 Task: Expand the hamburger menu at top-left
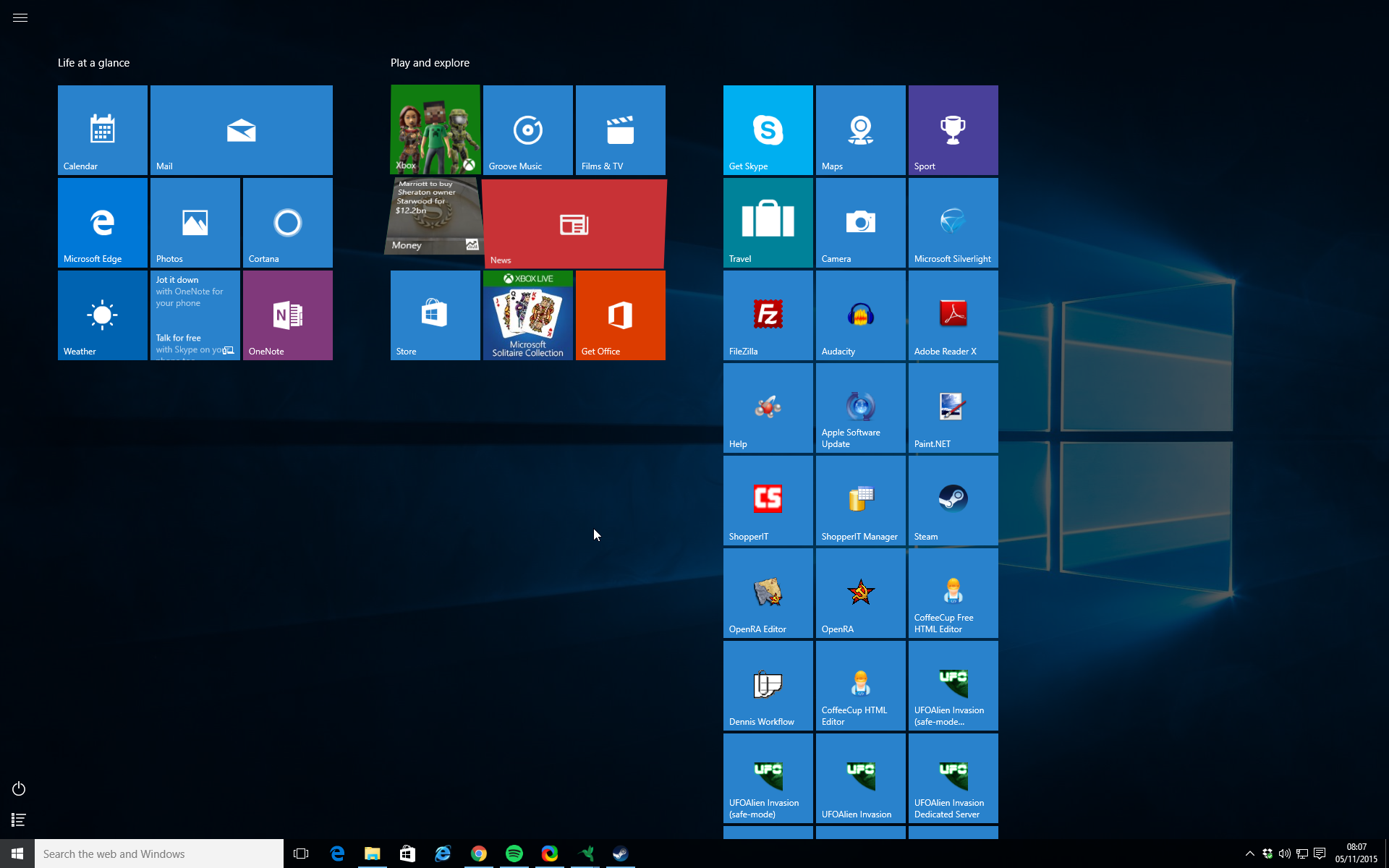coord(20,17)
